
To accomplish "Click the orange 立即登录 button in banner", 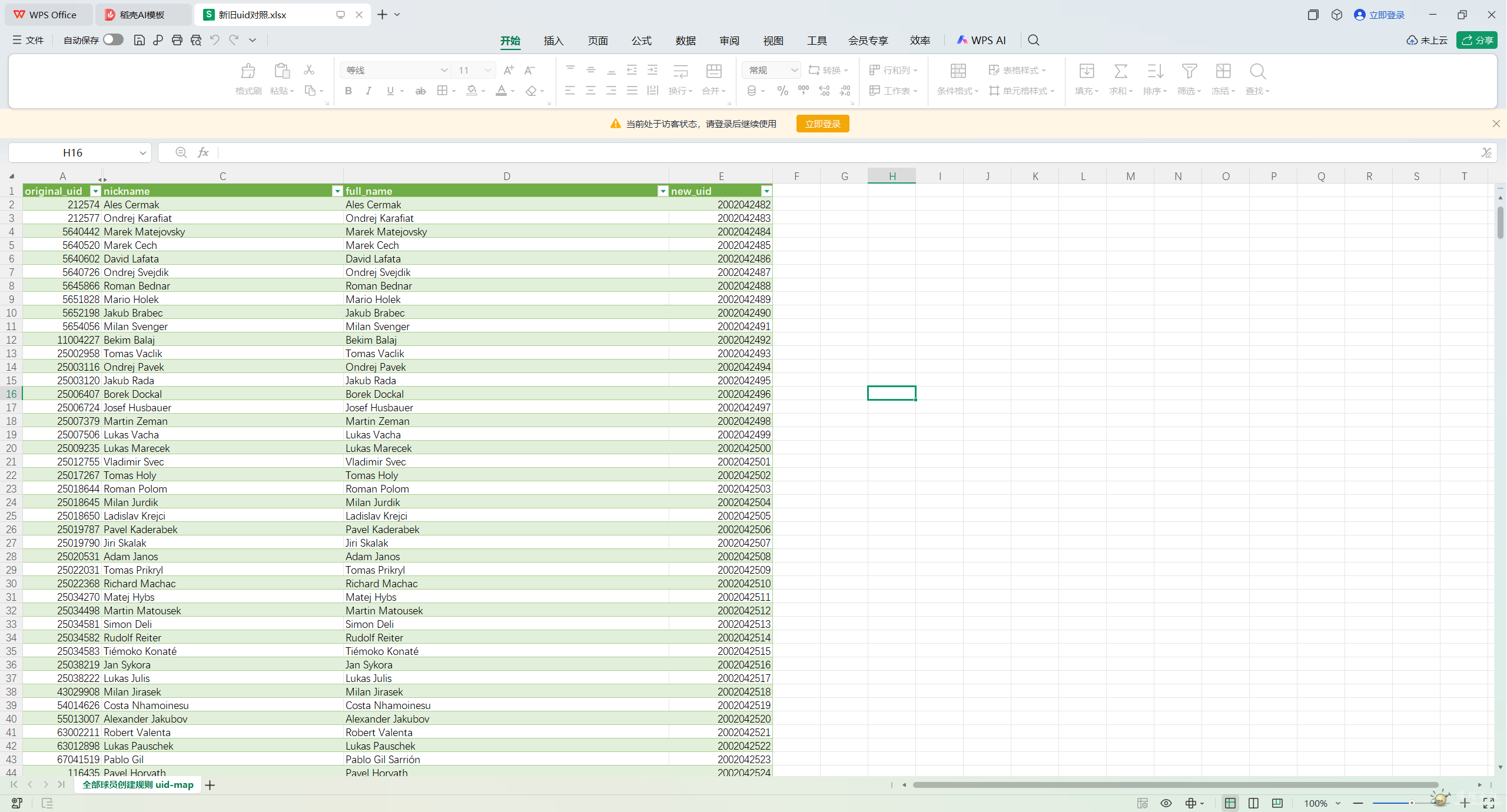I will pos(822,124).
